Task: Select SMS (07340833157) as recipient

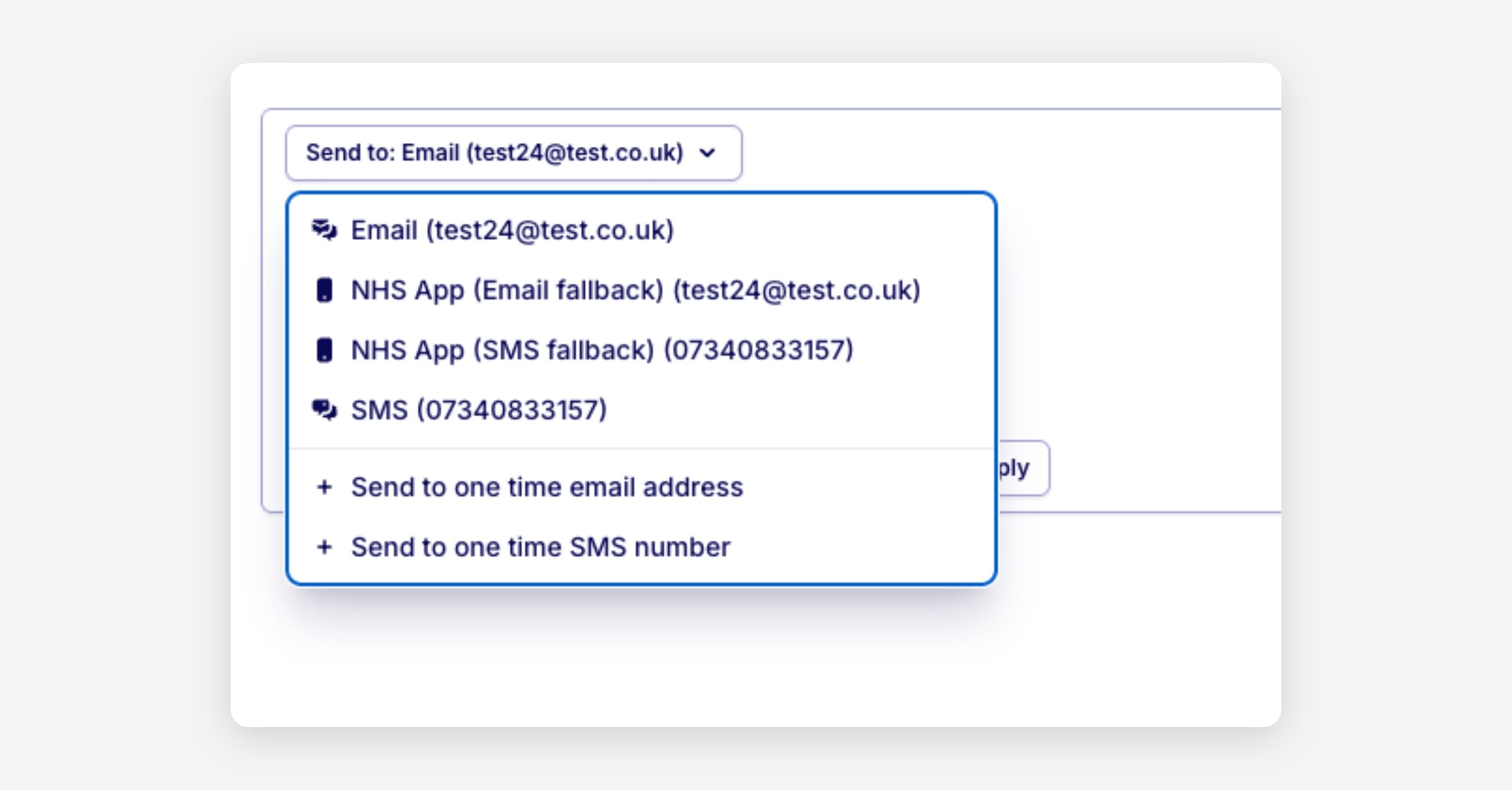Action: [x=479, y=410]
